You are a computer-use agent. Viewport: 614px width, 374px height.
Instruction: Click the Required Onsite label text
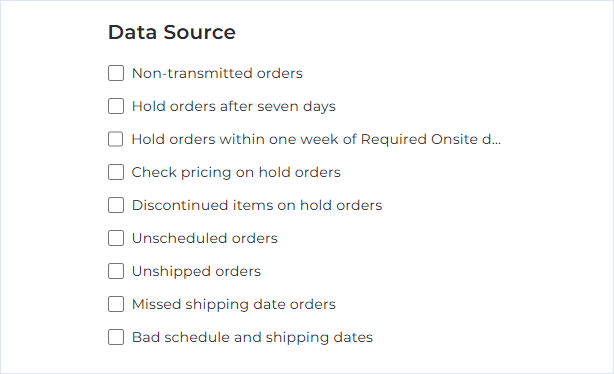click(419, 139)
